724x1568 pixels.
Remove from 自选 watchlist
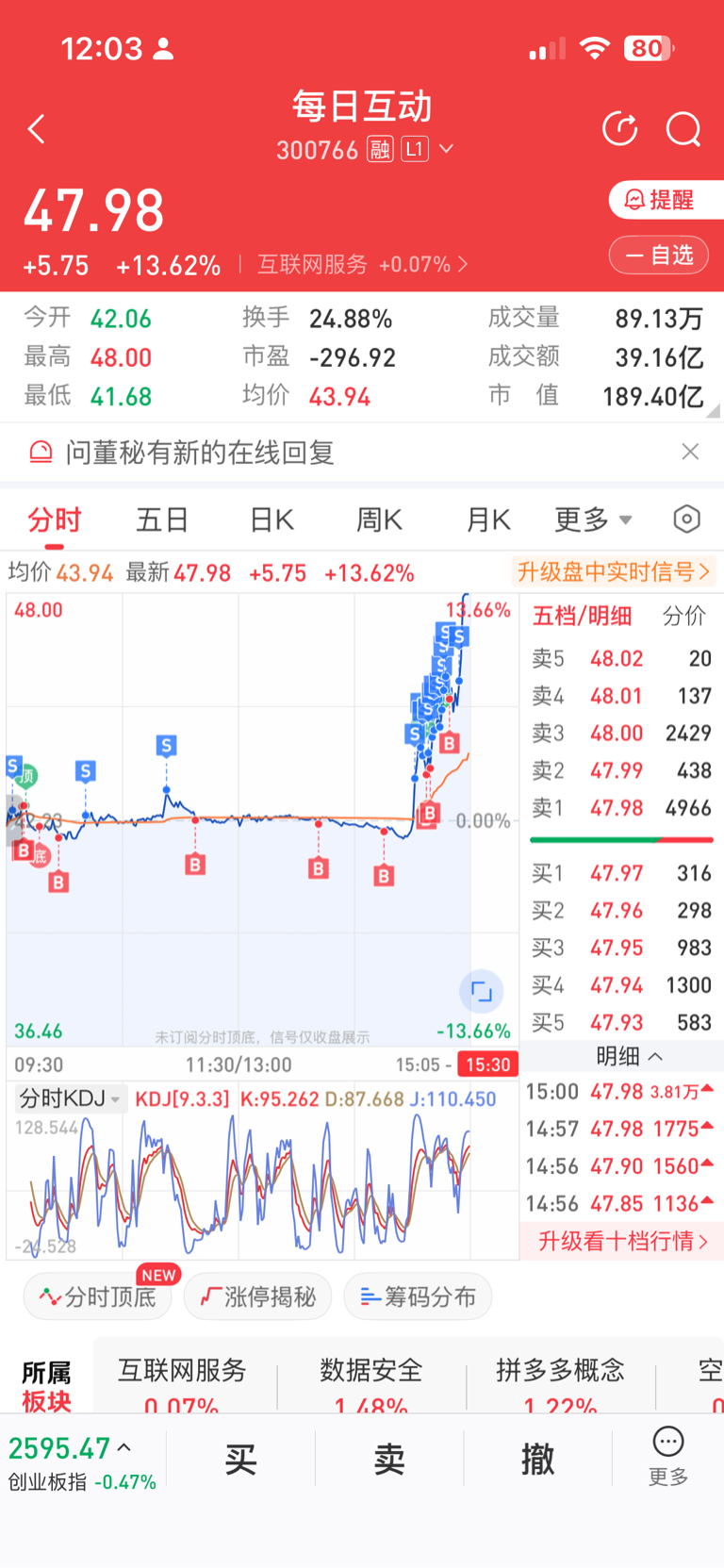click(659, 255)
